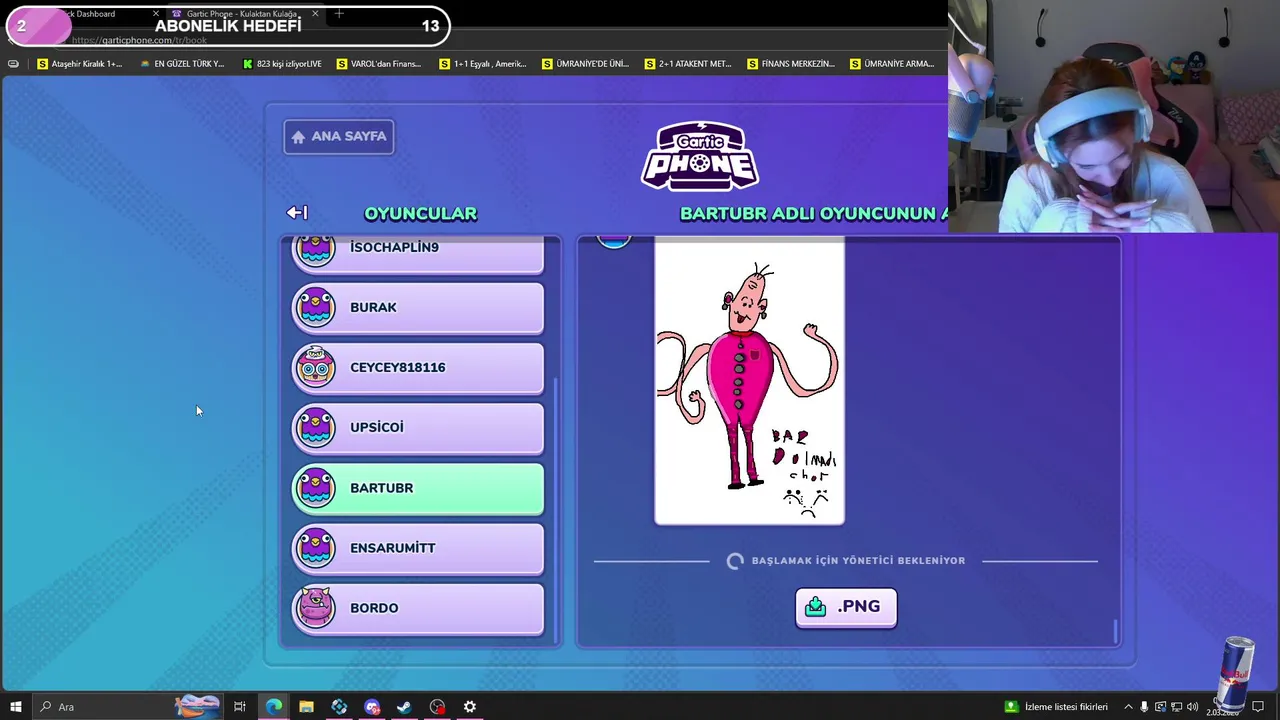This screenshot has width=1280, height=720.
Task: Open 'VAROL'dan Finans...' bookmark
Action: 378,64
